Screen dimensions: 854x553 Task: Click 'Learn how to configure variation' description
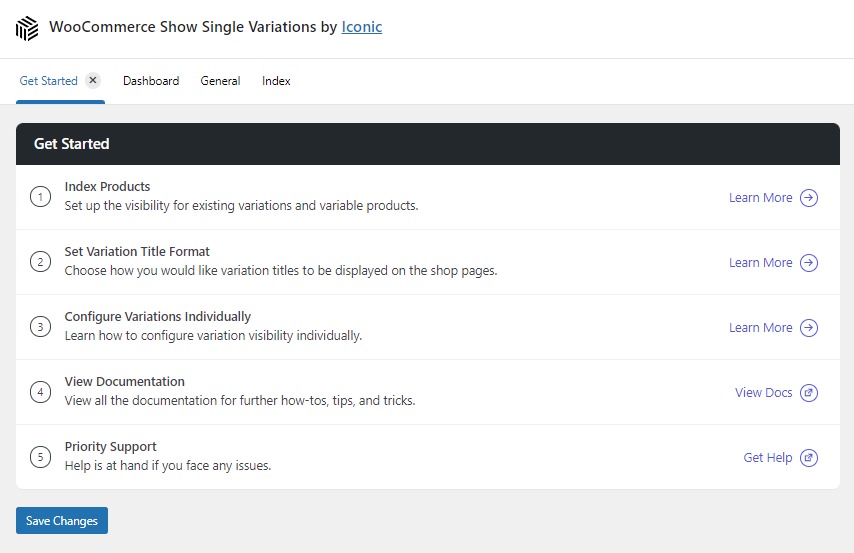click(x=214, y=335)
